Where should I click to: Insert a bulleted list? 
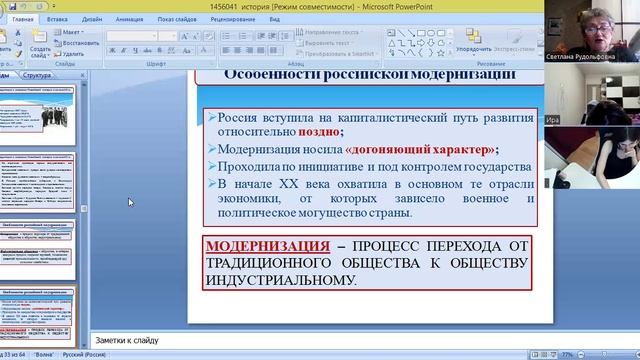(226, 36)
